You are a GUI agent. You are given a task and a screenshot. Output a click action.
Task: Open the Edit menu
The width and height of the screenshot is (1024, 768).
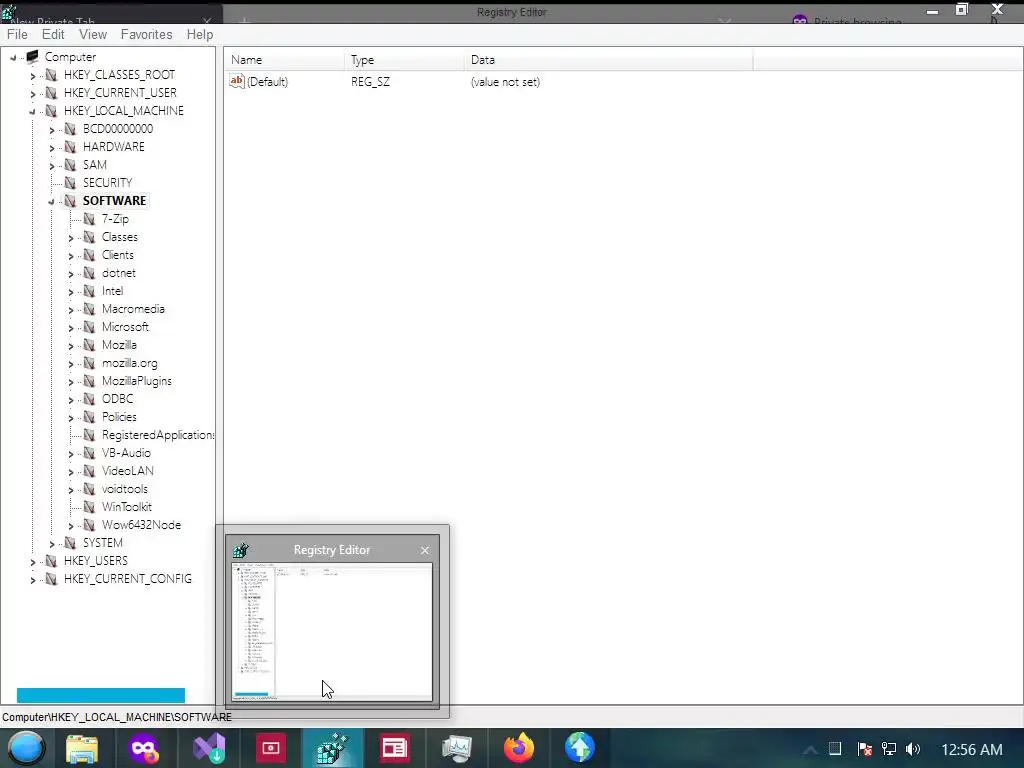tap(53, 34)
